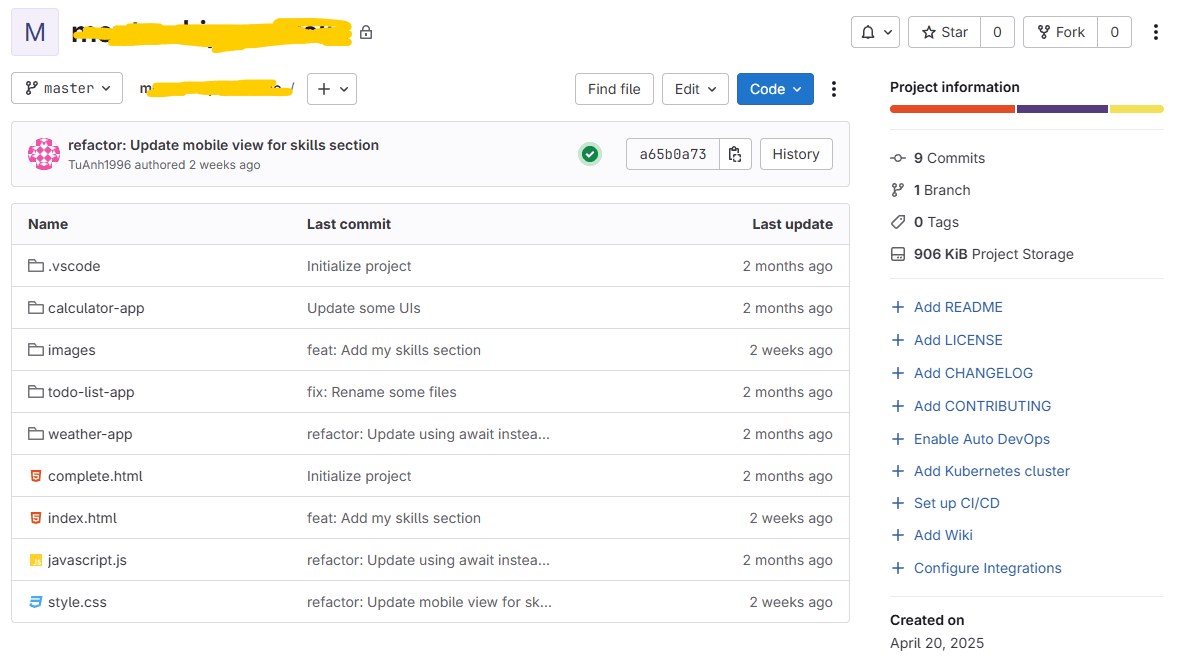Open the master branch selector dropdown
The height and width of the screenshot is (669, 1183).
tap(66, 88)
